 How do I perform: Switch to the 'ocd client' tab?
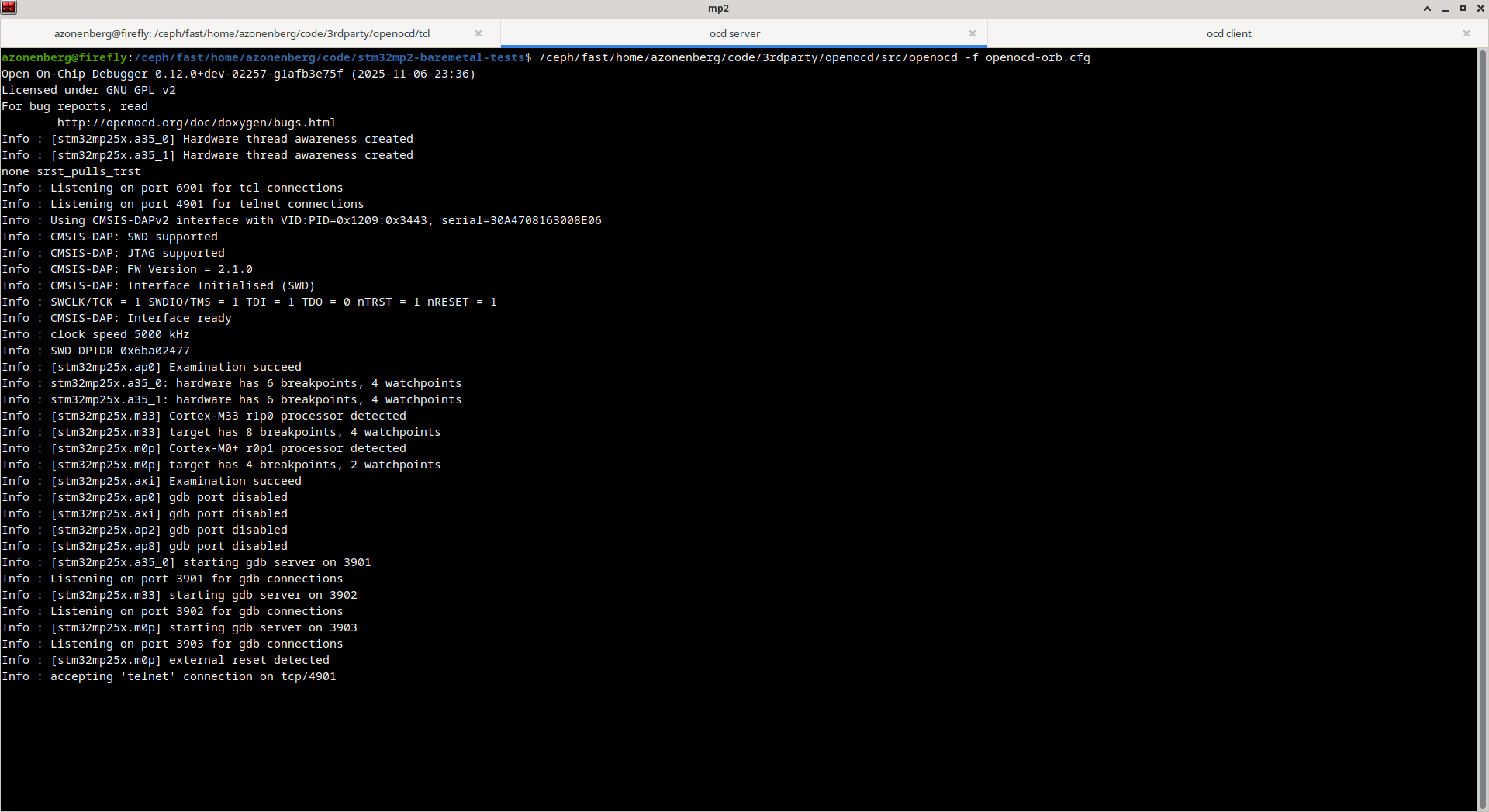point(1228,33)
